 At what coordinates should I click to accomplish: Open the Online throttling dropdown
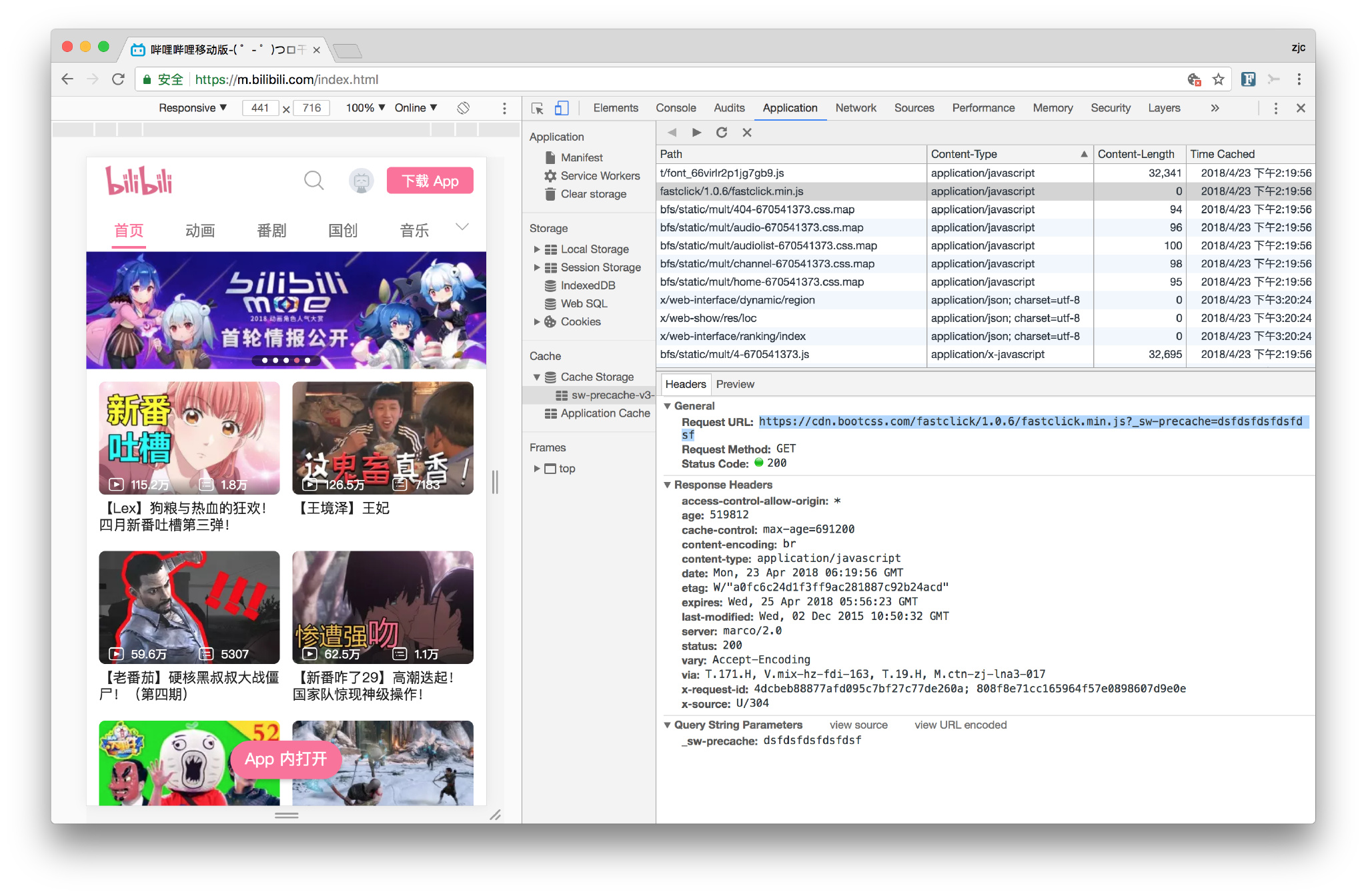pos(416,108)
